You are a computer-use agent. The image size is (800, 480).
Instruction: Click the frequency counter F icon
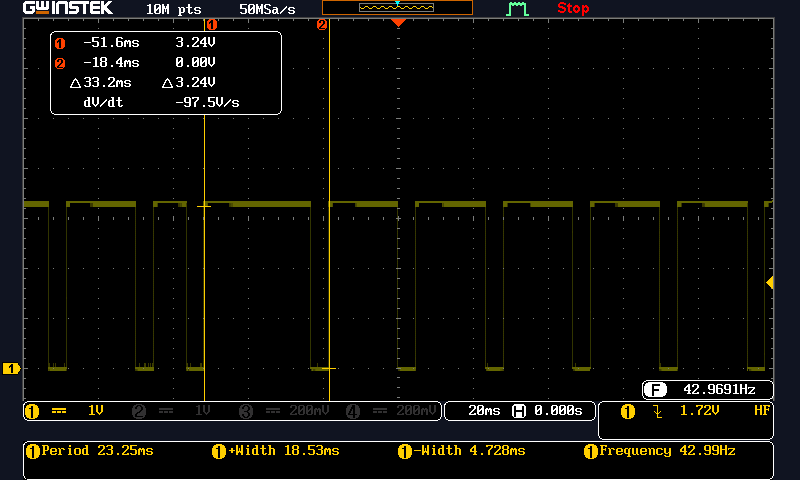click(x=655, y=390)
